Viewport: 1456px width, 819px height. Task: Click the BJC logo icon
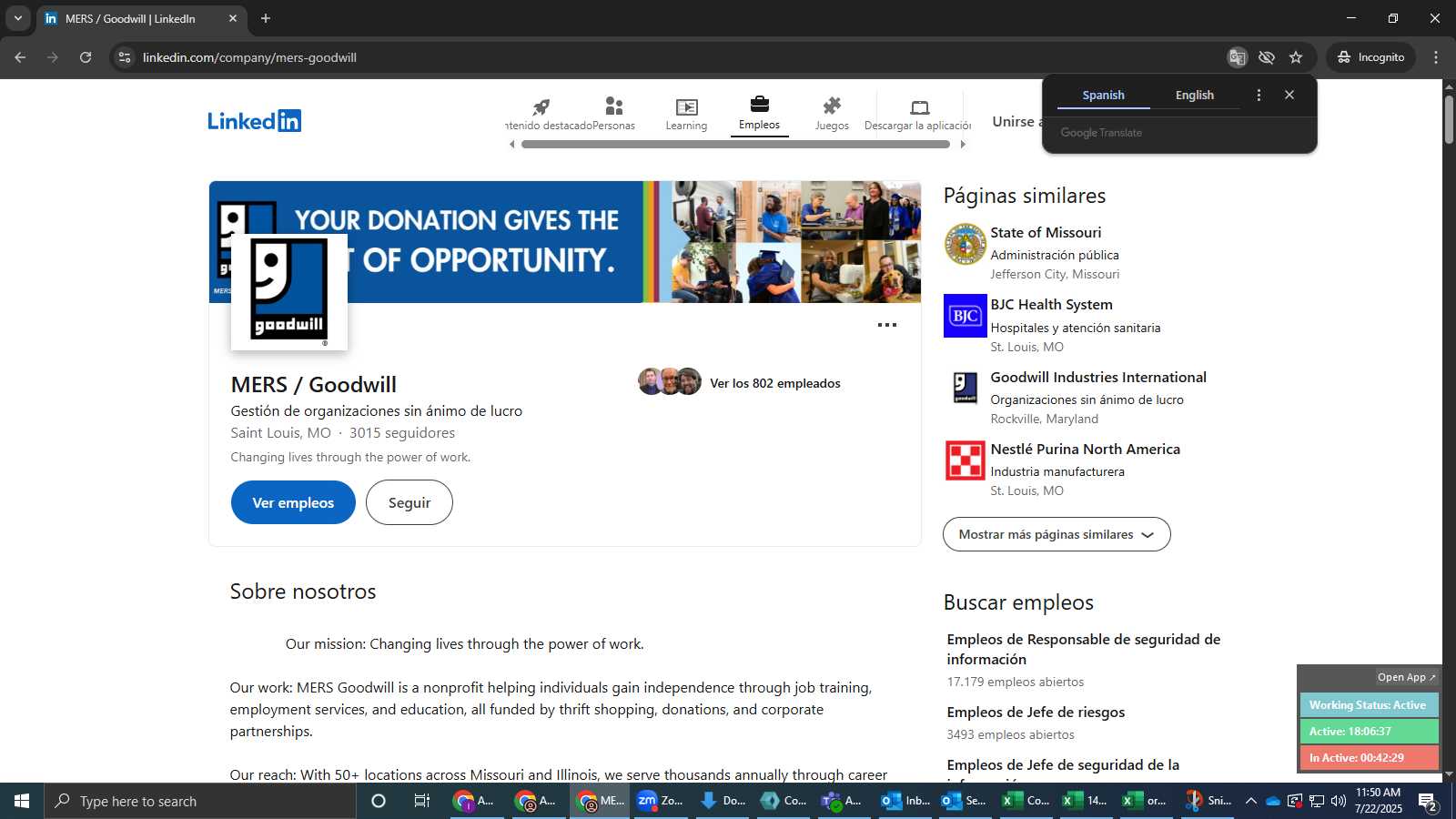[x=966, y=316]
